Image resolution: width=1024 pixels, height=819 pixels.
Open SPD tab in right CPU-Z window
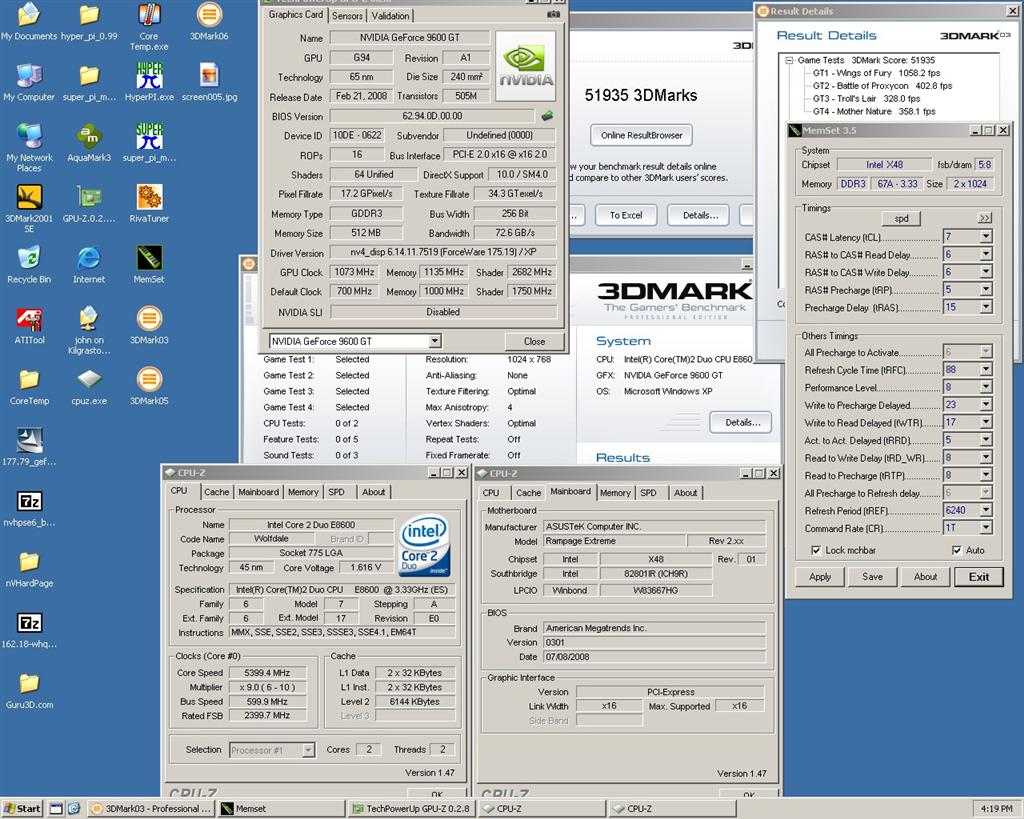point(648,492)
